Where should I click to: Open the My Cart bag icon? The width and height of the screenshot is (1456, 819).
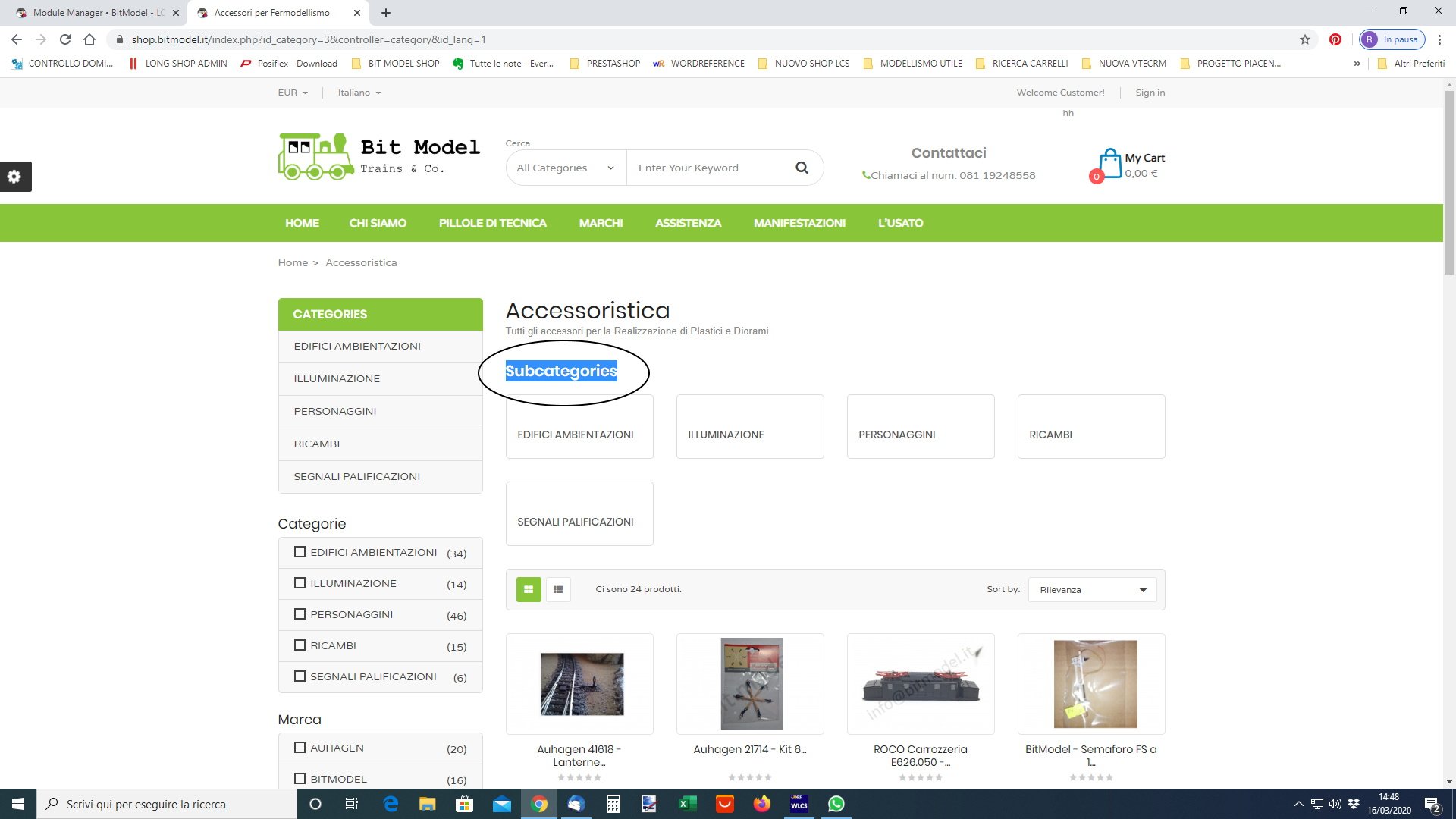[x=1110, y=164]
